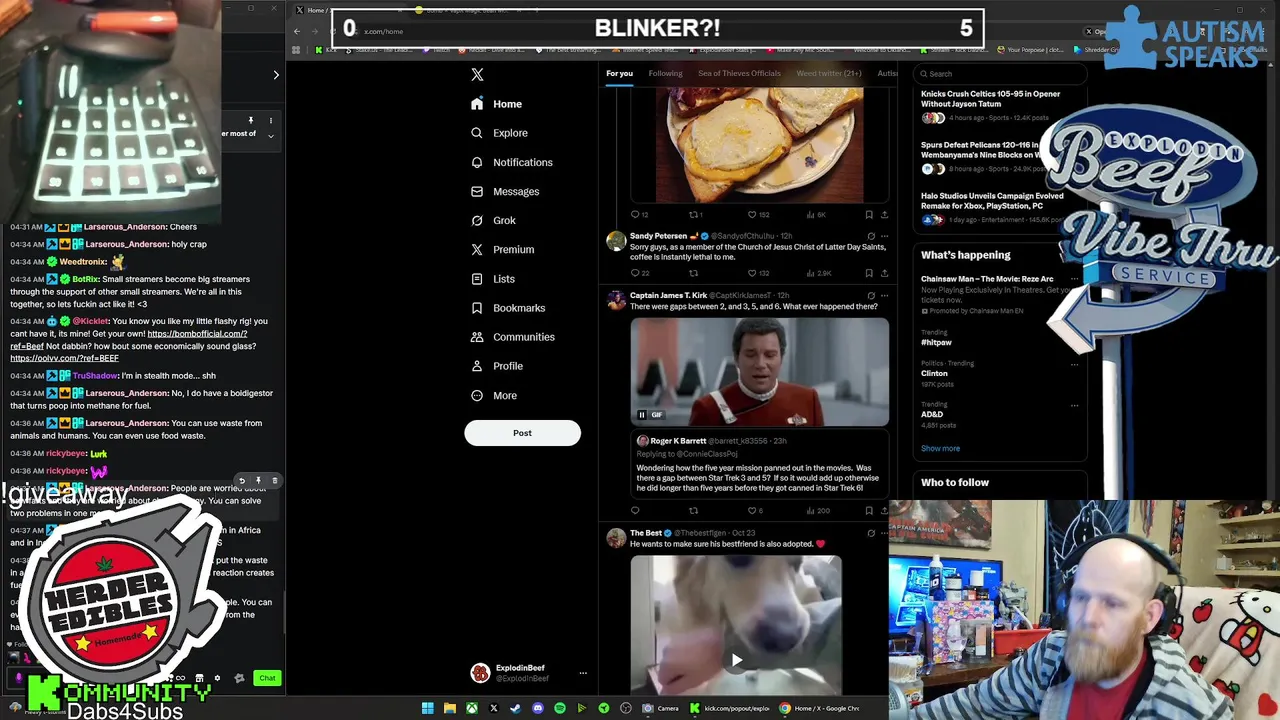Bookmark the sandwich photo tweet
The width and height of the screenshot is (1280, 720).
coord(869,214)
